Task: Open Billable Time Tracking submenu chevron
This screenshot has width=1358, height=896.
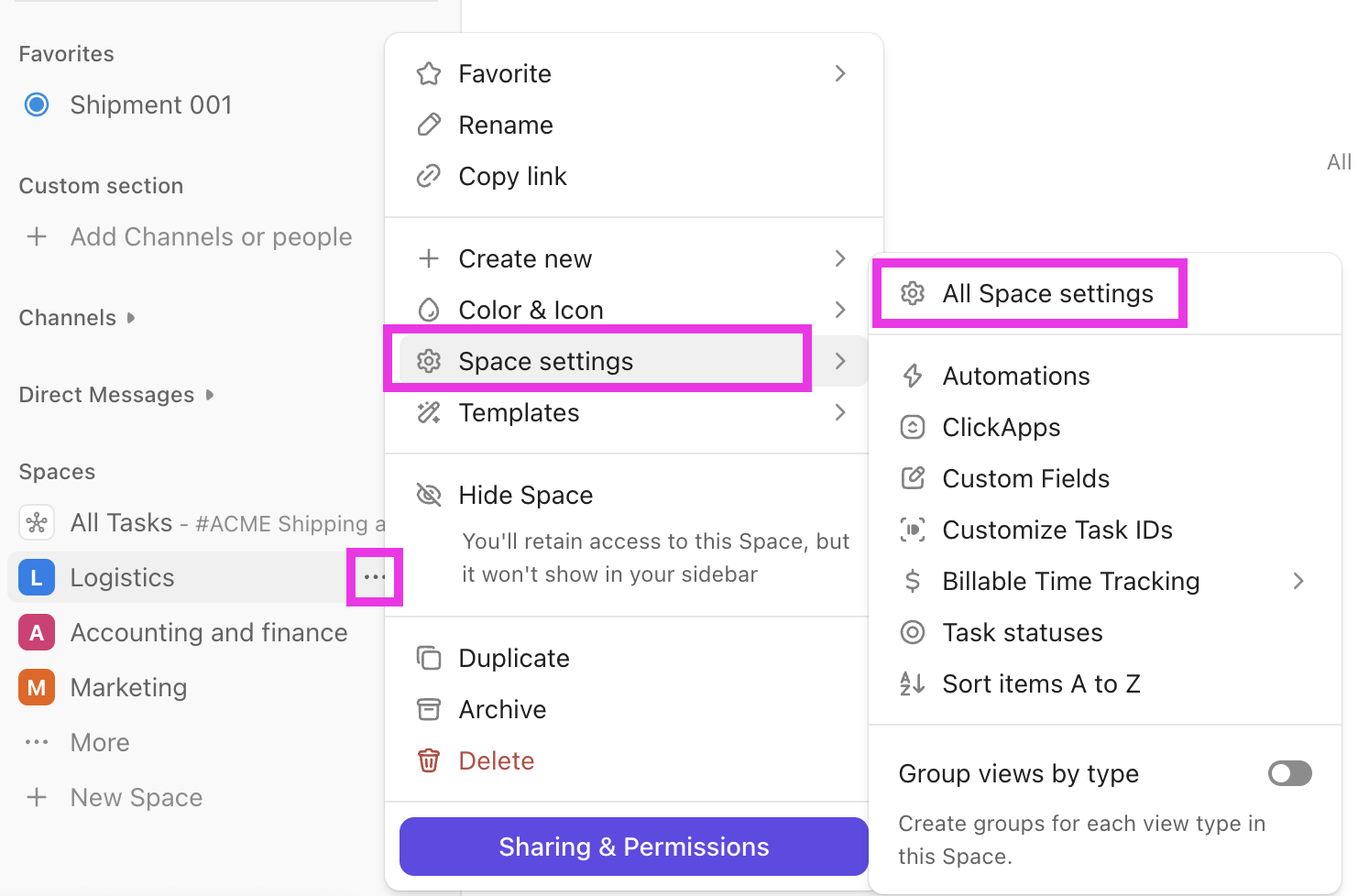Action: coord(1298,581)
